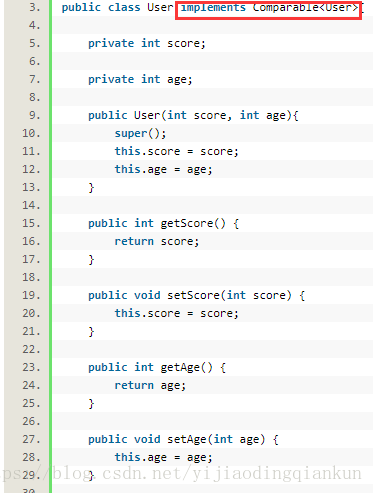Click line number 15 in the gutter
373x493 pixels.
(31, 223)
